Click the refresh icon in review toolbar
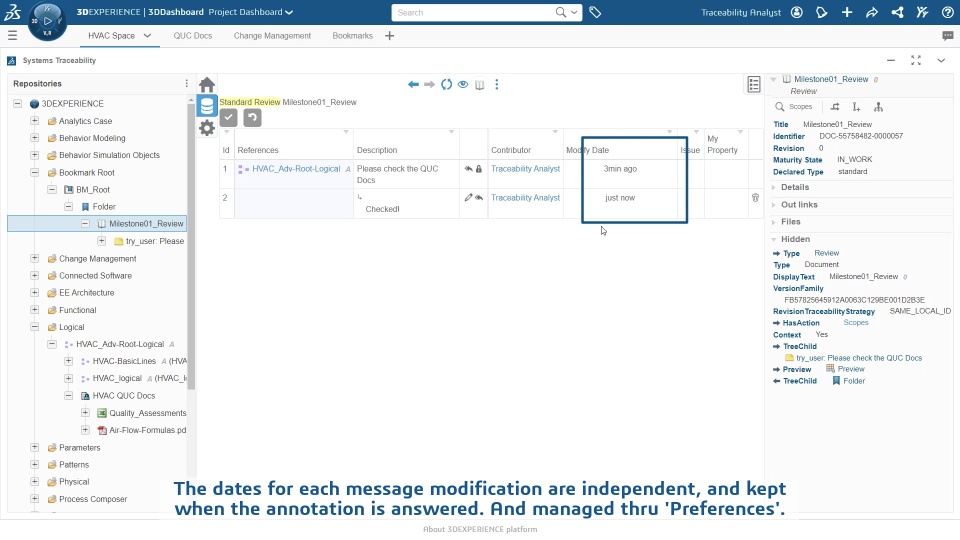The image size is (960, 540). [x=446, y=84]
